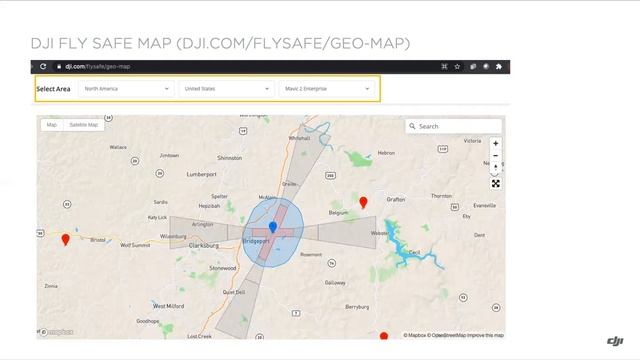
Task: Click the Improve this map link
Action: pos(485,335)
